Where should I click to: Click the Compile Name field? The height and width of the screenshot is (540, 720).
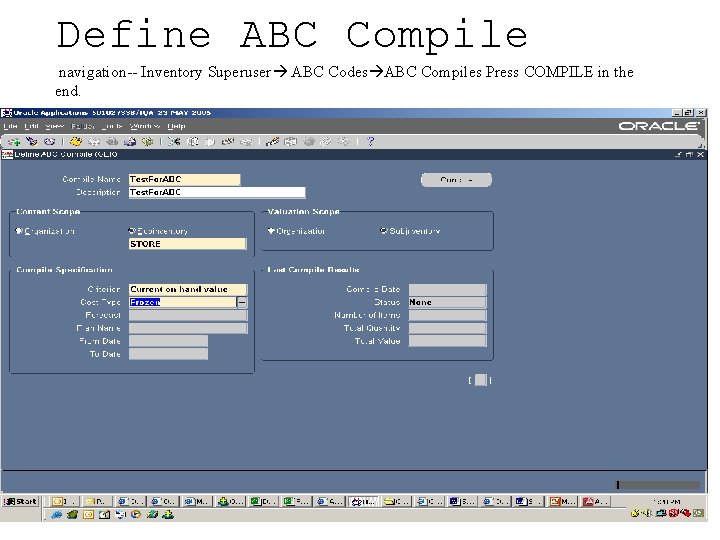click(185, 180)
